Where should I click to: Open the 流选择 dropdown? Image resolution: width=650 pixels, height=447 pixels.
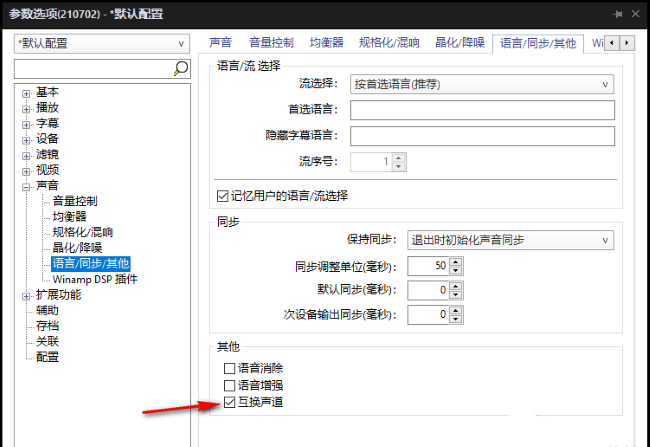pos(482,84)
